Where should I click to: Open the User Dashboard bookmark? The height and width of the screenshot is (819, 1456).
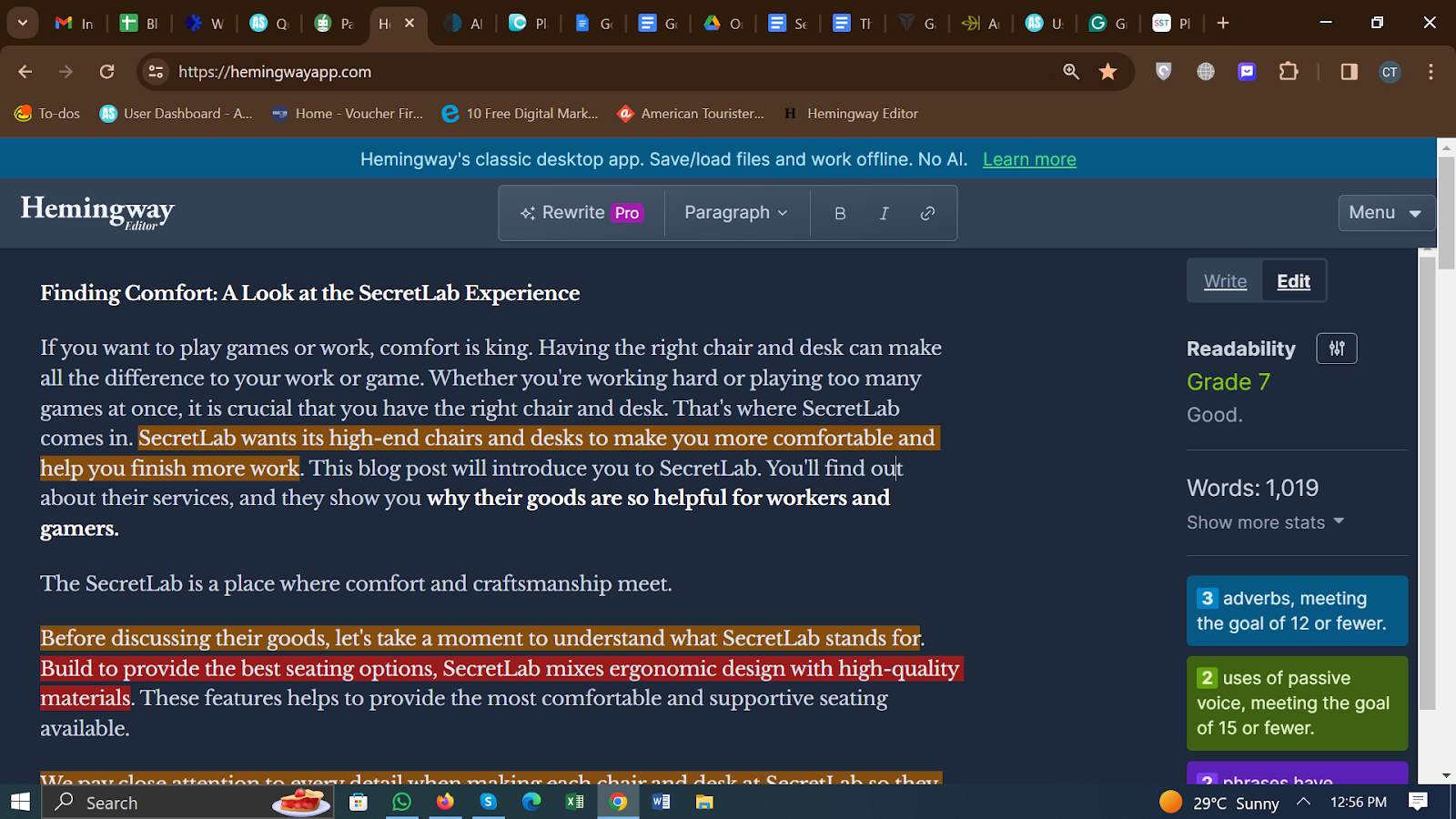click(176, 114)
